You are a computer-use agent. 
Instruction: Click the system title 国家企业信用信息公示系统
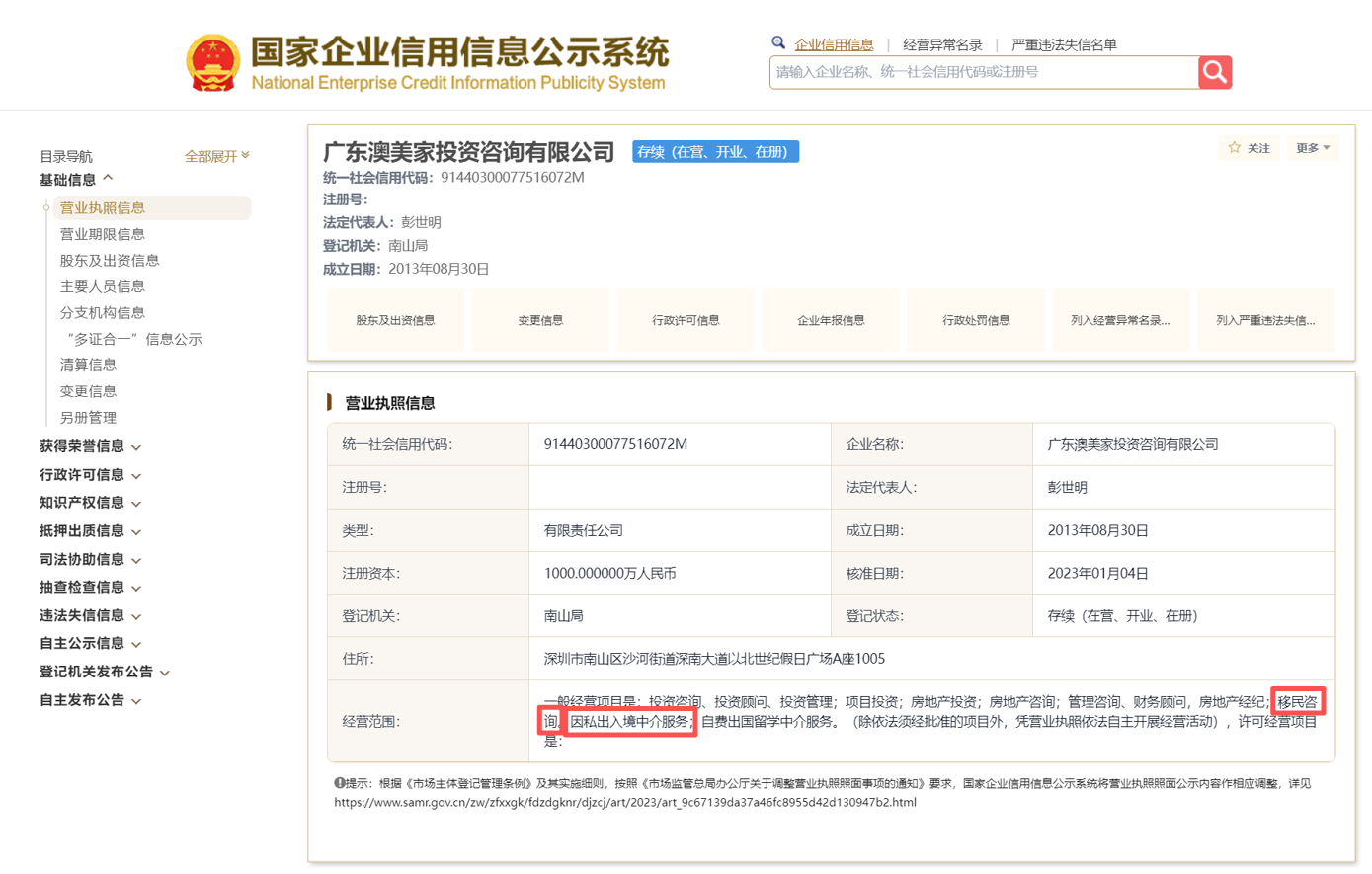coord(459,51)
